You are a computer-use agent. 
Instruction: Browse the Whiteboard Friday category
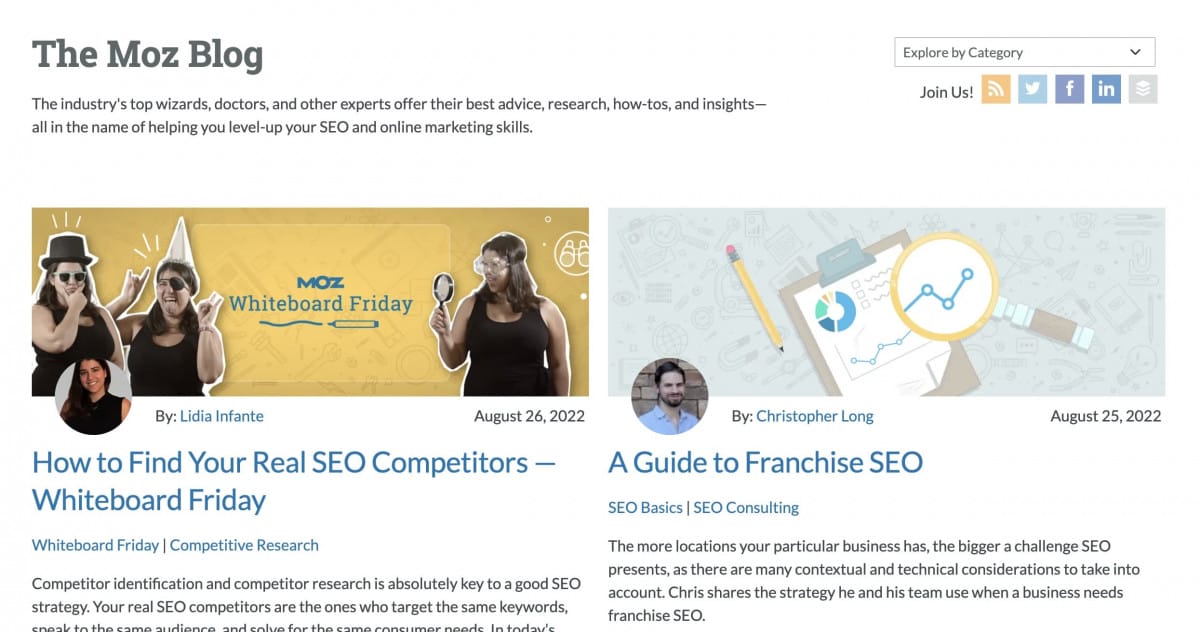point(95,545)
